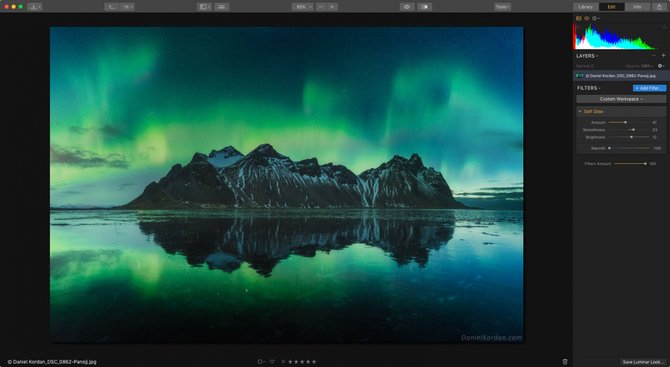670x367 pixels.
Task: Collapse the Soft Glow filter section
Action: click(x=580, y=112)
